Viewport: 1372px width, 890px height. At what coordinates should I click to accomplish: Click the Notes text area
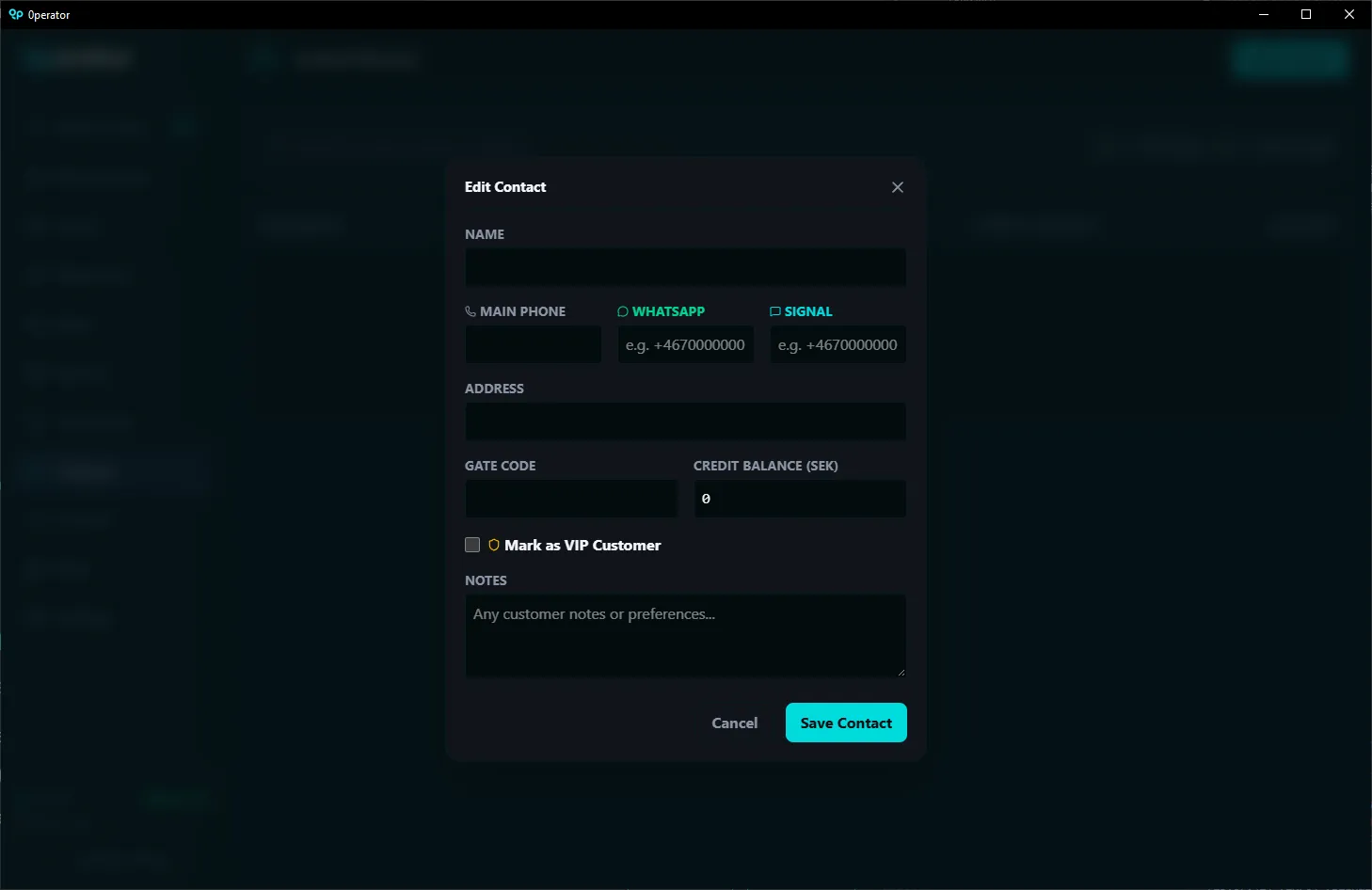[685, 635]
